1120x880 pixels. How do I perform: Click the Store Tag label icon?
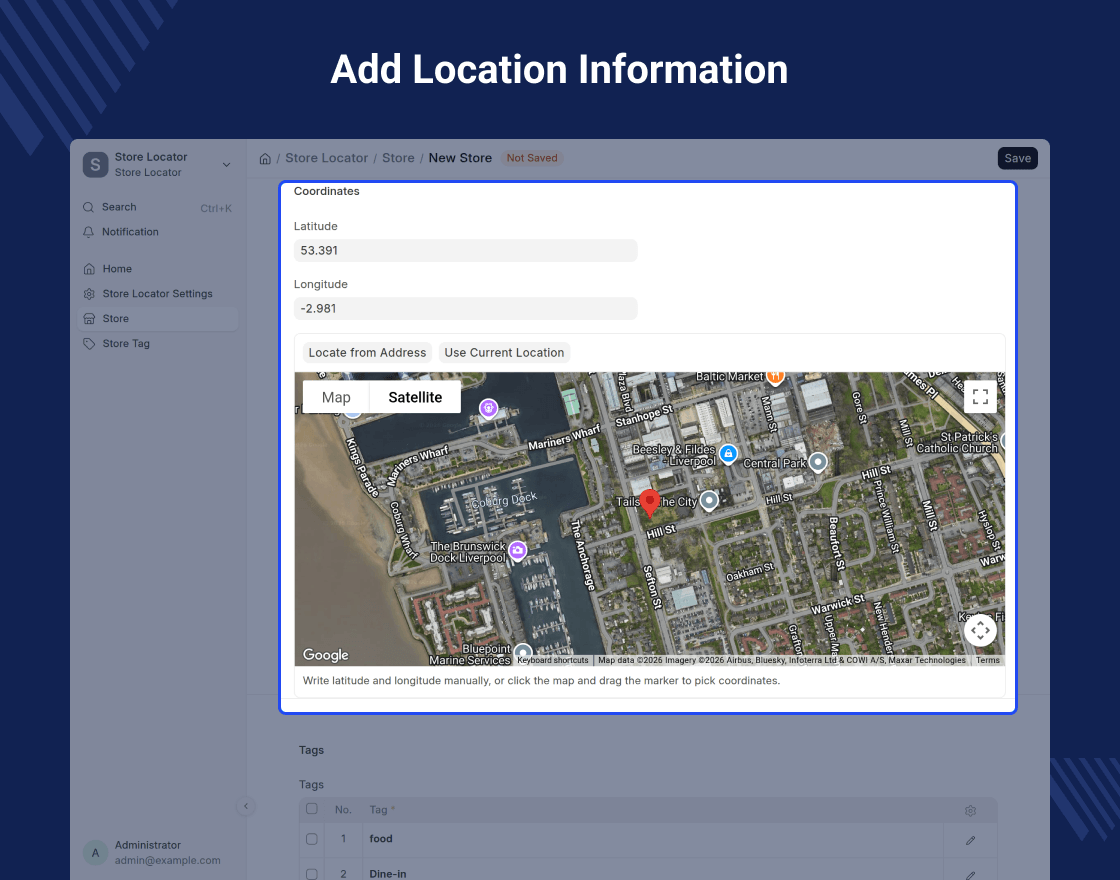point(89,344)
